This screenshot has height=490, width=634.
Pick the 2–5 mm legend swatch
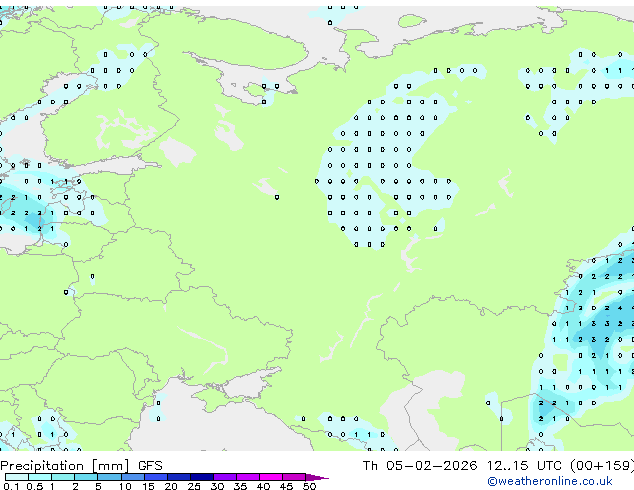tap(86, 477)
